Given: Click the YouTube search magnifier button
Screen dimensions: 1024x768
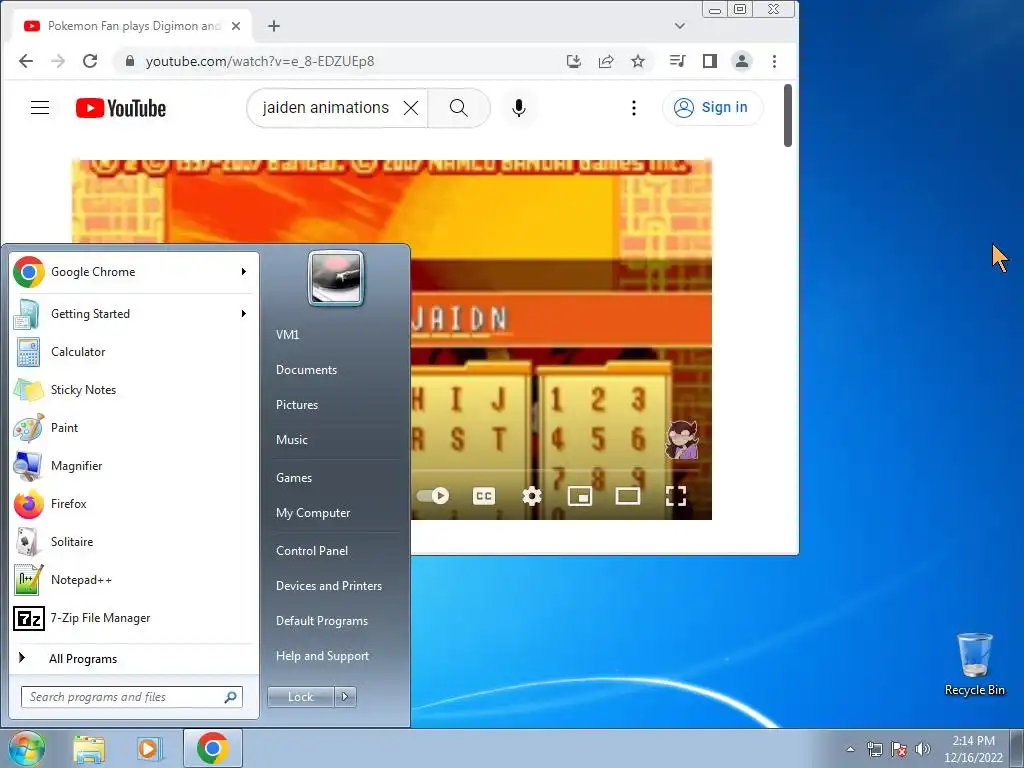Looking at the screenshot, I should point(458,108).
